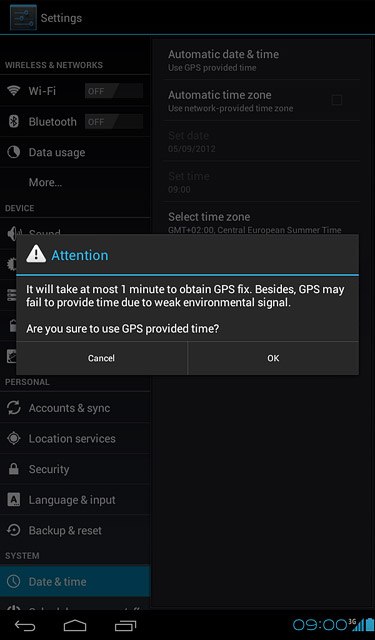Open Data usage via its pie icon
The height and width of the screenshot is (640, 375).
point(14,152)
